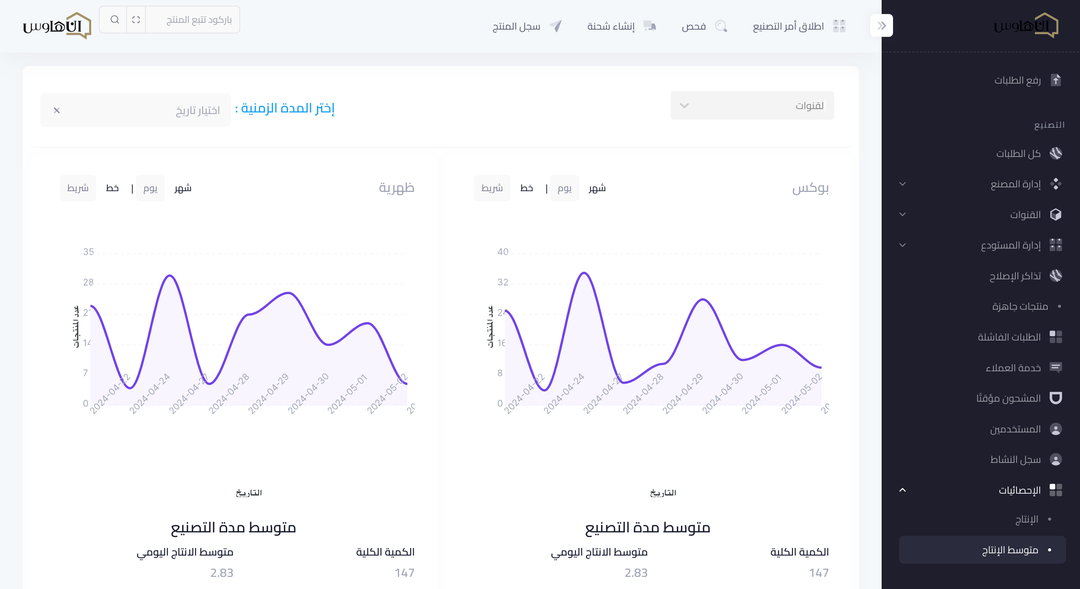Click the تذاكر الإصلاح sidebar icon

pyautogui.click(x=1056, y=276)
